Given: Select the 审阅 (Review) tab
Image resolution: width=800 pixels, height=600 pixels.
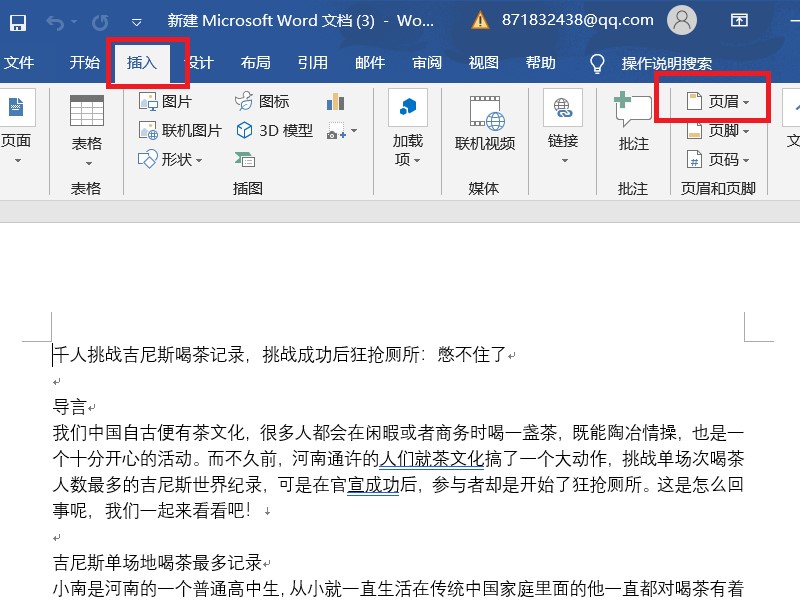Looking at the screenshot, I should click(x=425, y=62).
